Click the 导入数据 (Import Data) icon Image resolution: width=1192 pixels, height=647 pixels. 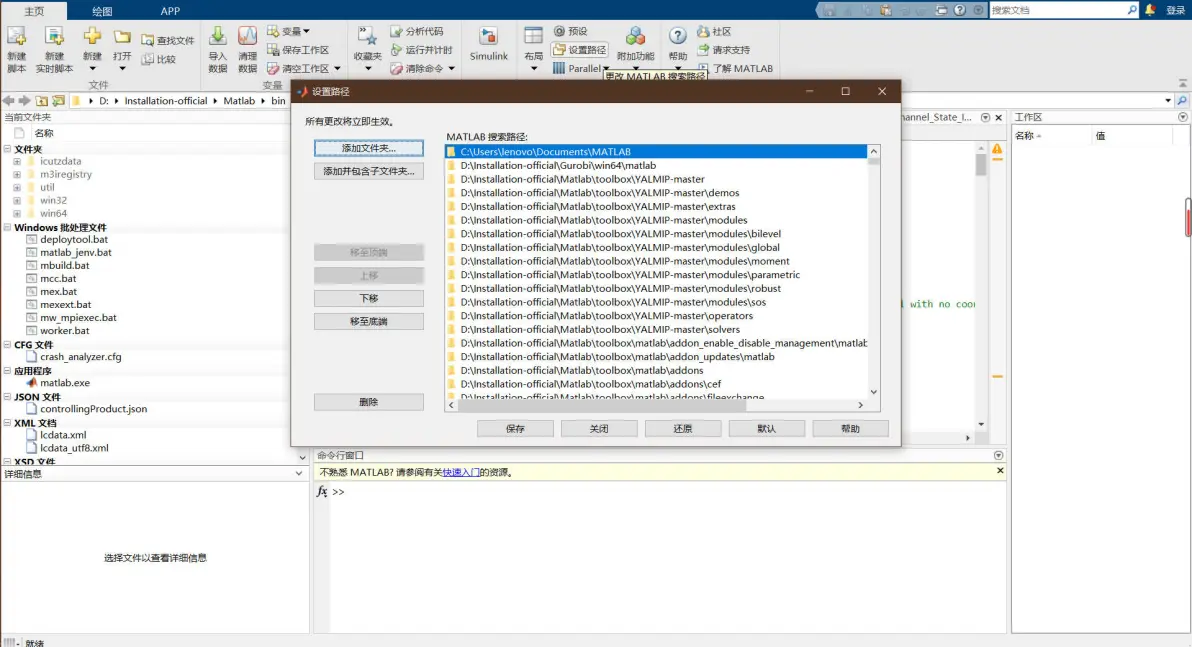click(217, 36)
